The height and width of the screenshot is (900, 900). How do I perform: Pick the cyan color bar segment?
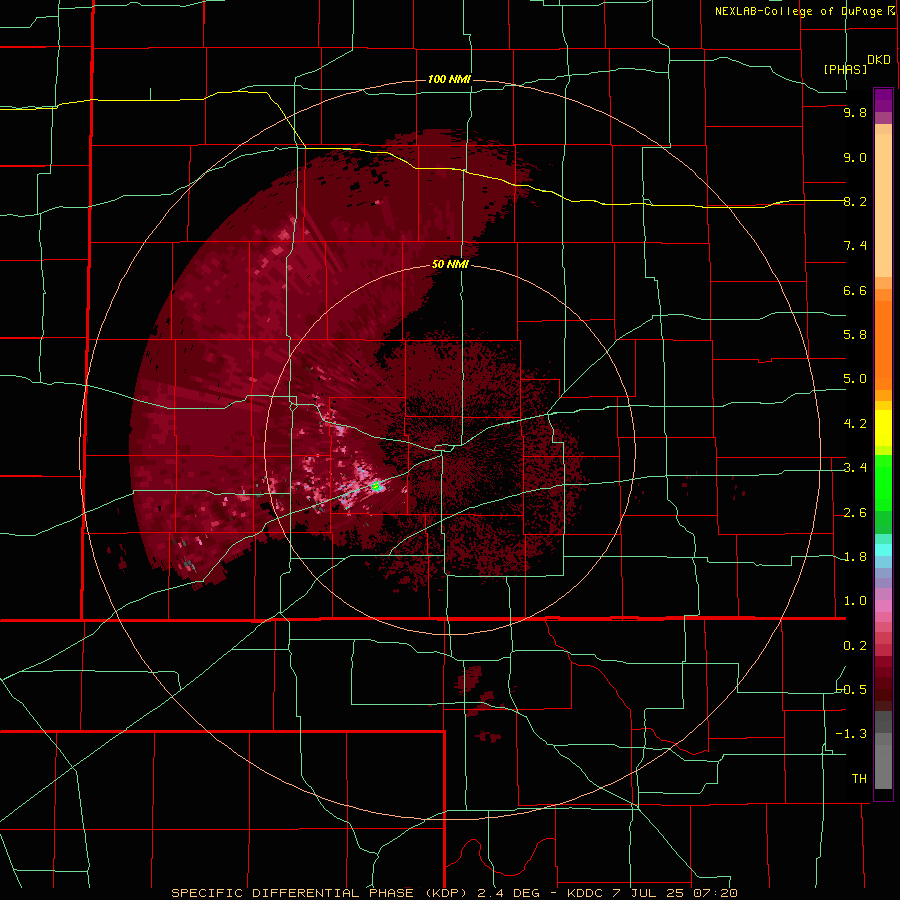(x=883, y=550)
